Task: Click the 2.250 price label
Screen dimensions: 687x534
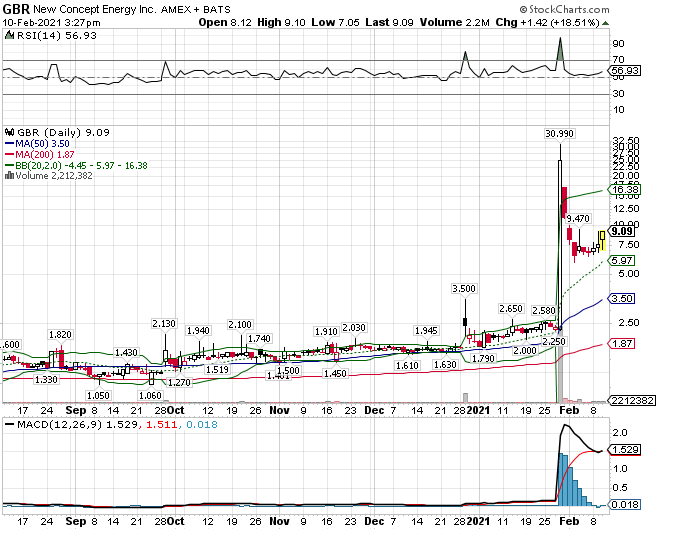Action: pyautogui.click(x=554, y=341)
